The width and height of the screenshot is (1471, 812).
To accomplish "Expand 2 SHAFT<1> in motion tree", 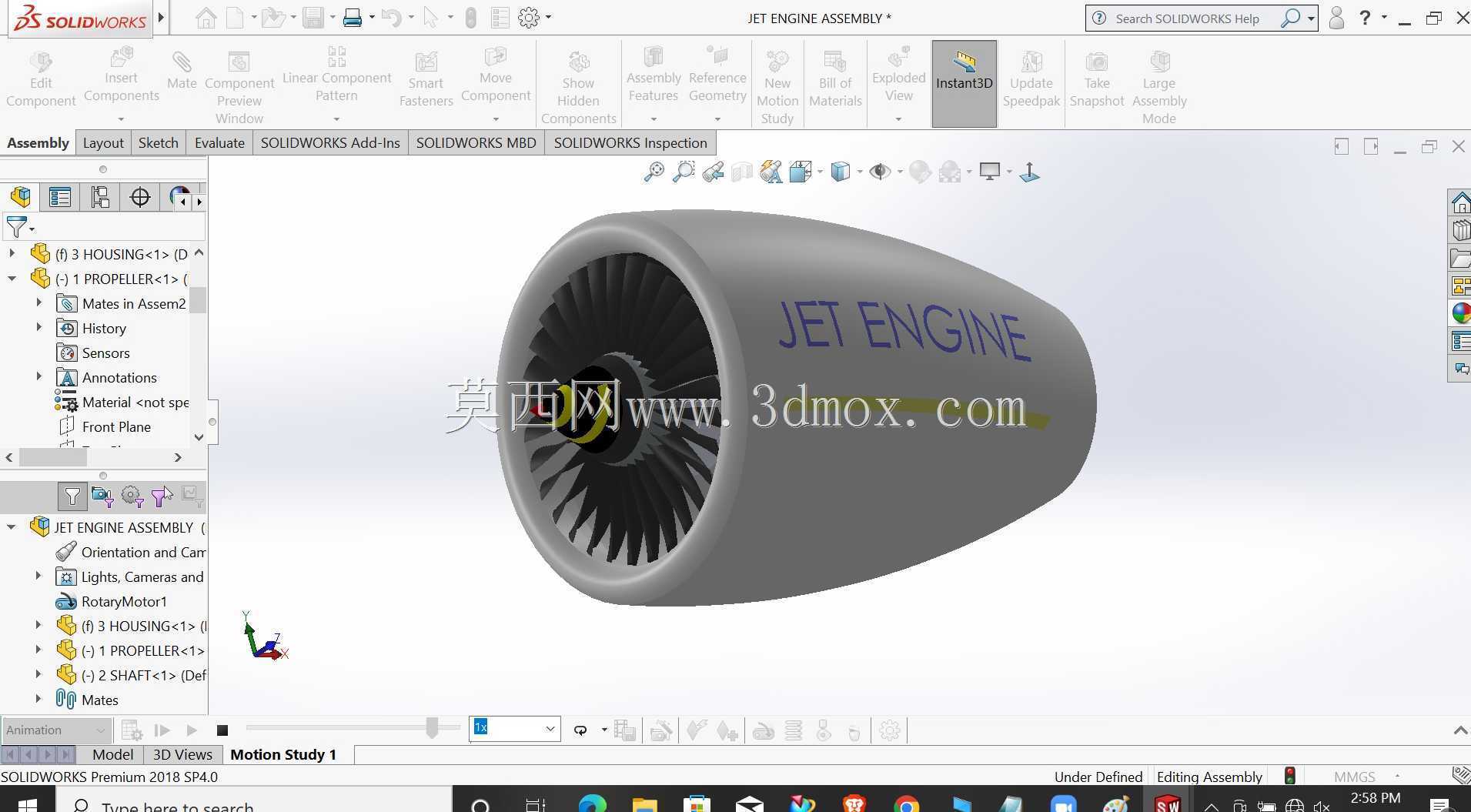I will click(38, 675).
